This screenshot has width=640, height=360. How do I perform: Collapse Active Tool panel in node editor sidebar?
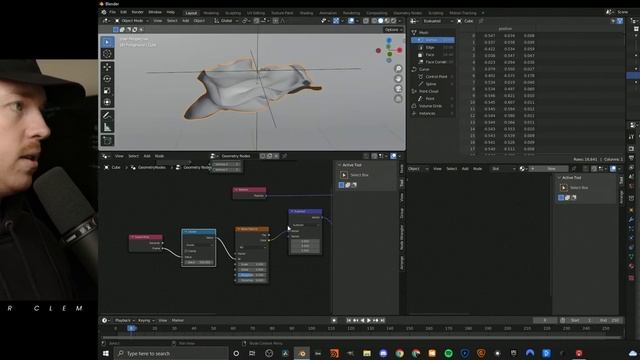339,165
